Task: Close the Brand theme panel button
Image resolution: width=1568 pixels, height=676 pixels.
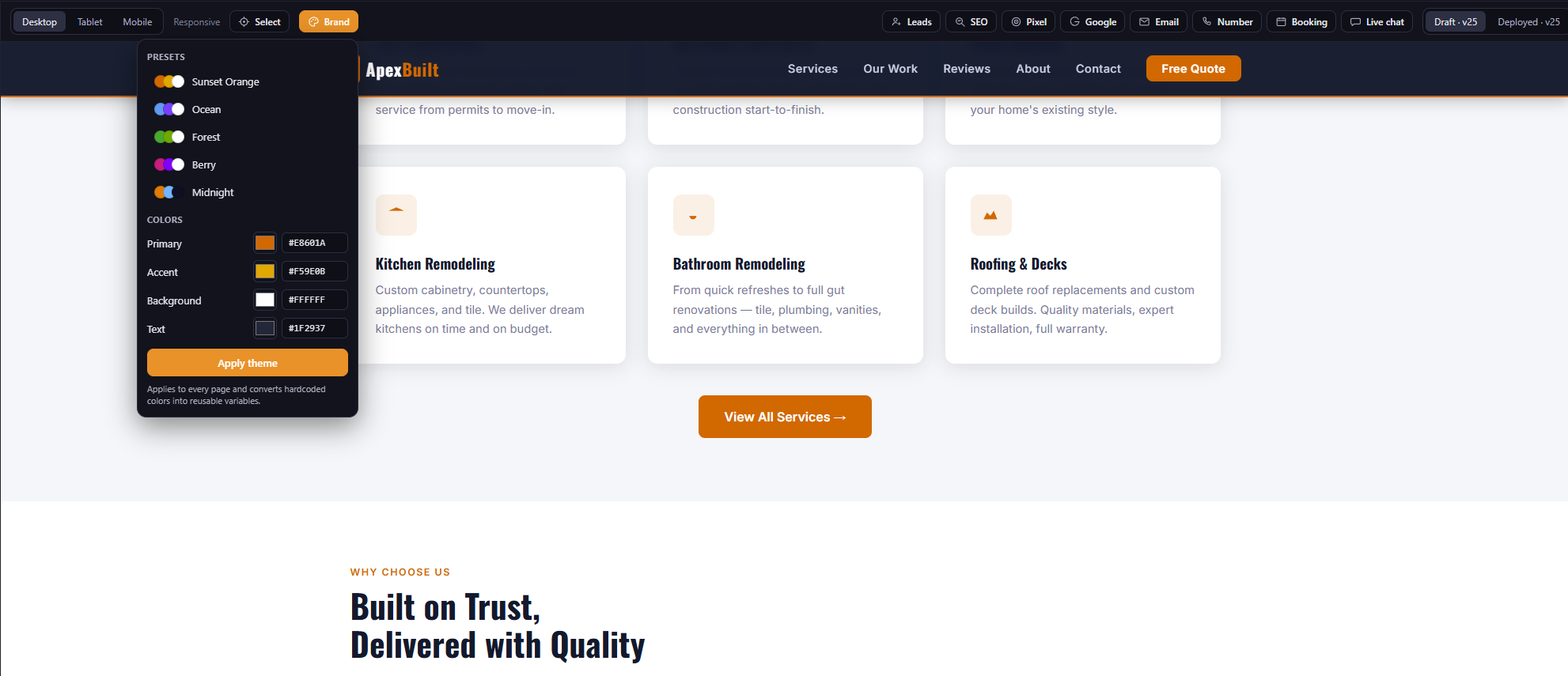Action: [x=328, y=22]
